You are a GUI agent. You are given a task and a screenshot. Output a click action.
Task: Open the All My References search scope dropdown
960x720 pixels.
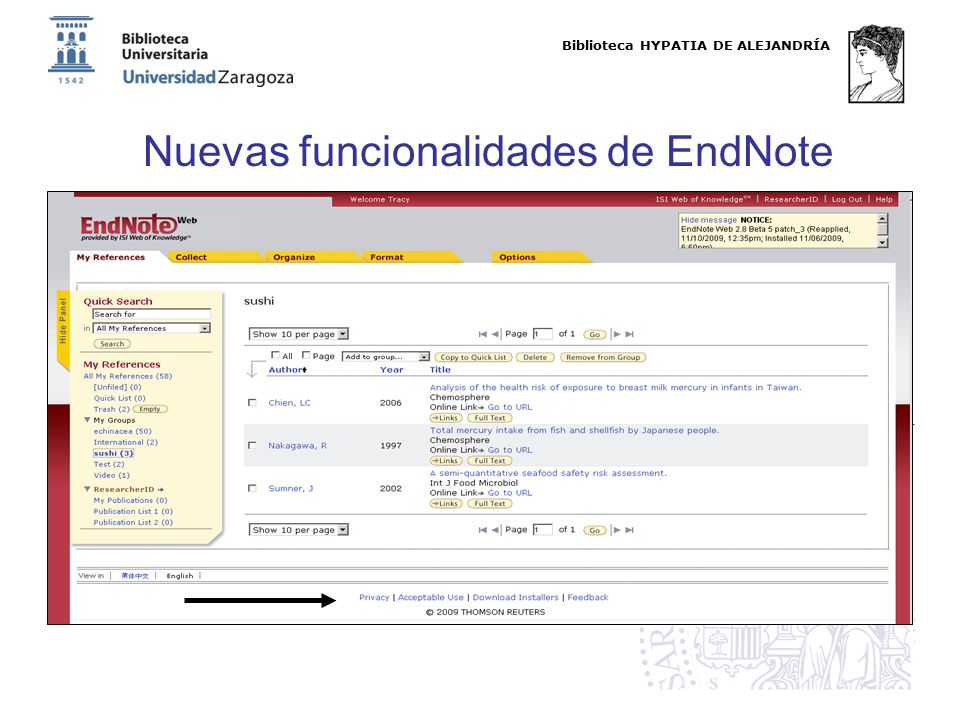coord(152,329)
